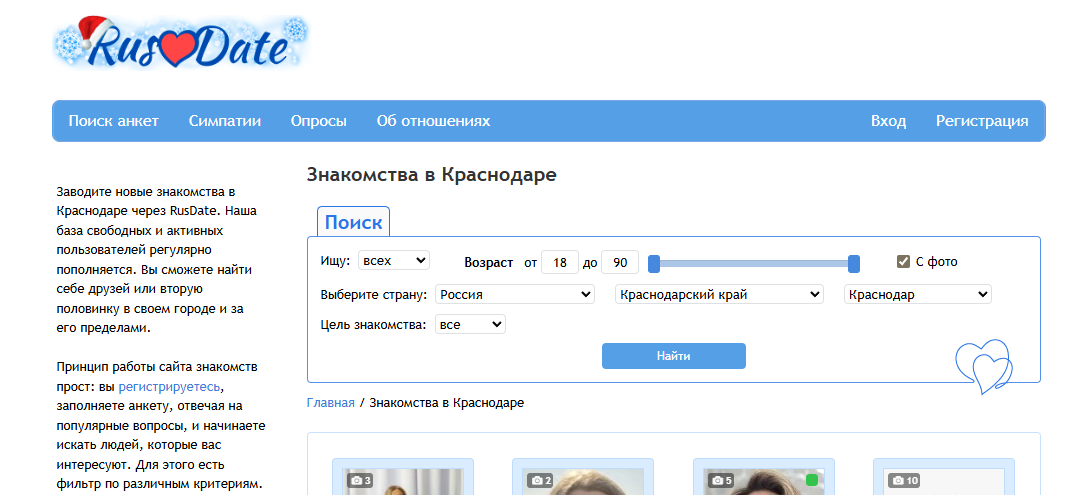
Task: Click the photo count badge showing 5
Action: click(x=721, y=481)
